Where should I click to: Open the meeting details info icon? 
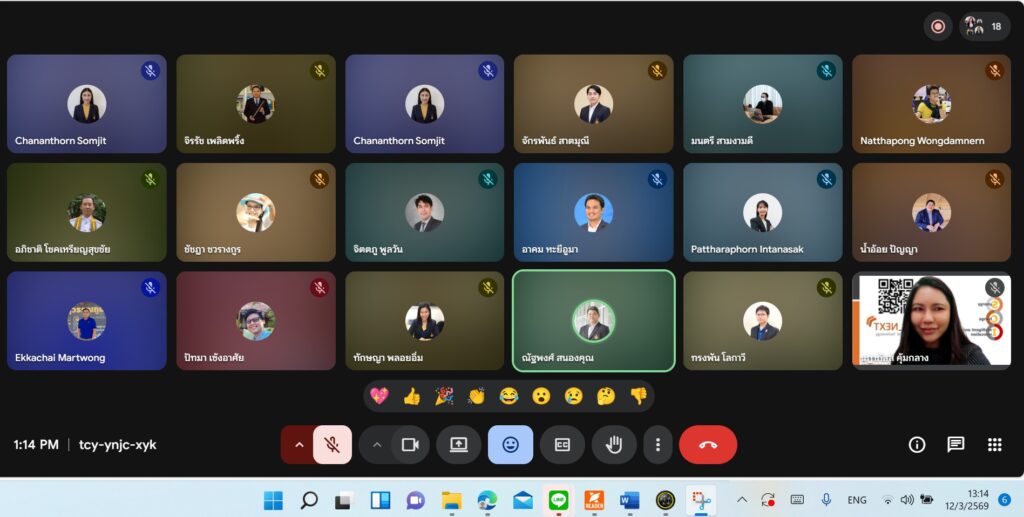[x=916, y=445]
